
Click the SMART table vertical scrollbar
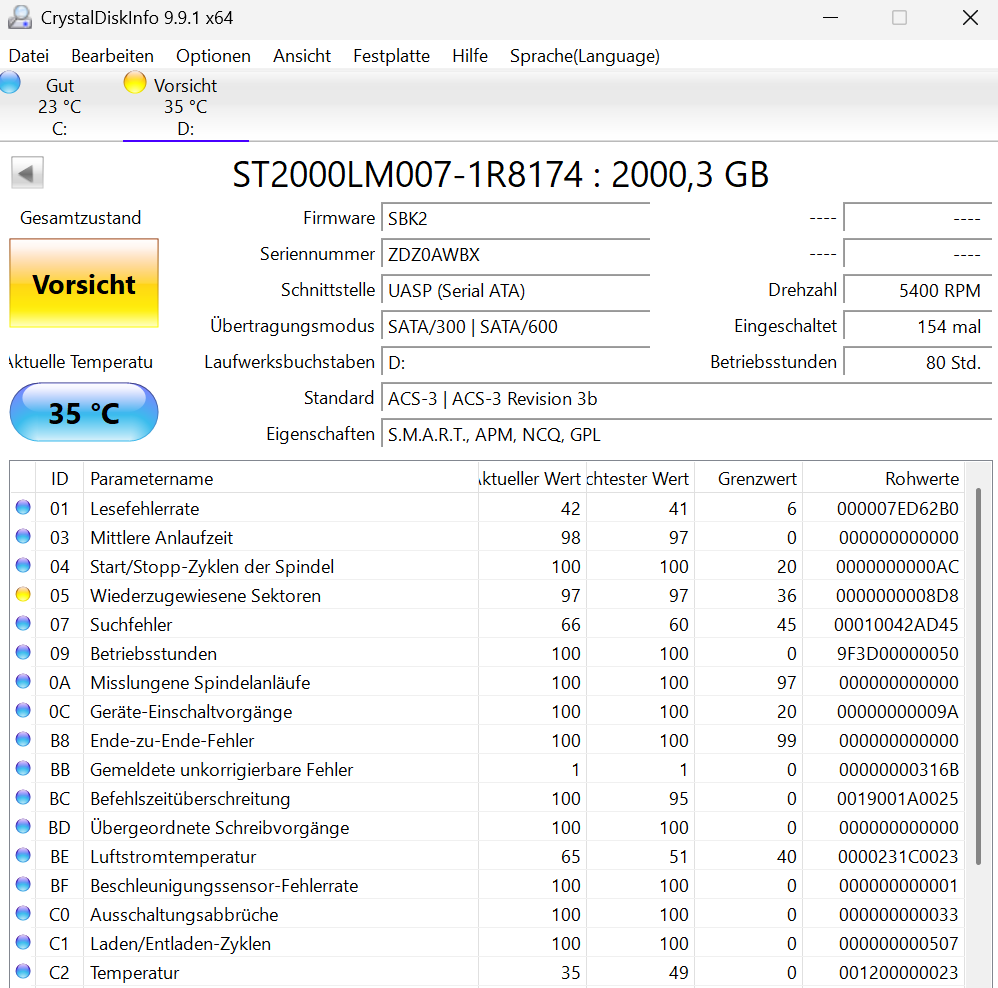978,676
